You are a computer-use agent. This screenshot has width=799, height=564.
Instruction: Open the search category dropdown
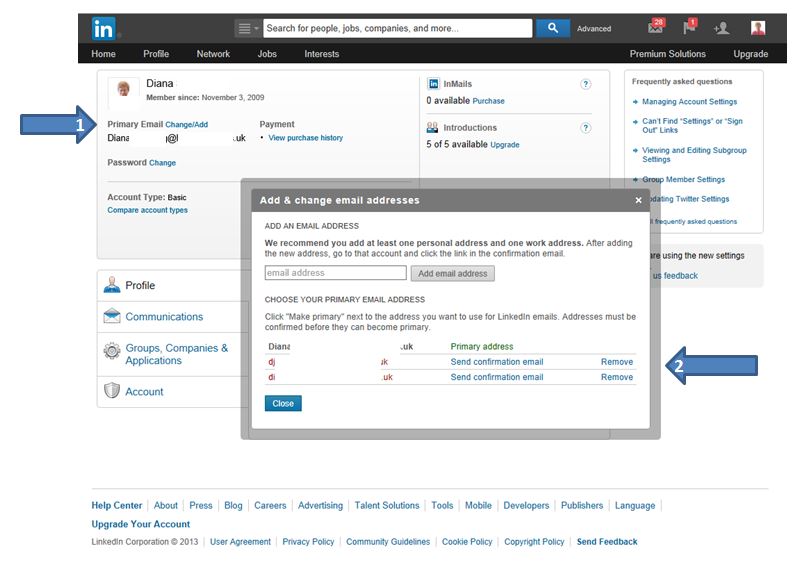[x=248, y=29]
